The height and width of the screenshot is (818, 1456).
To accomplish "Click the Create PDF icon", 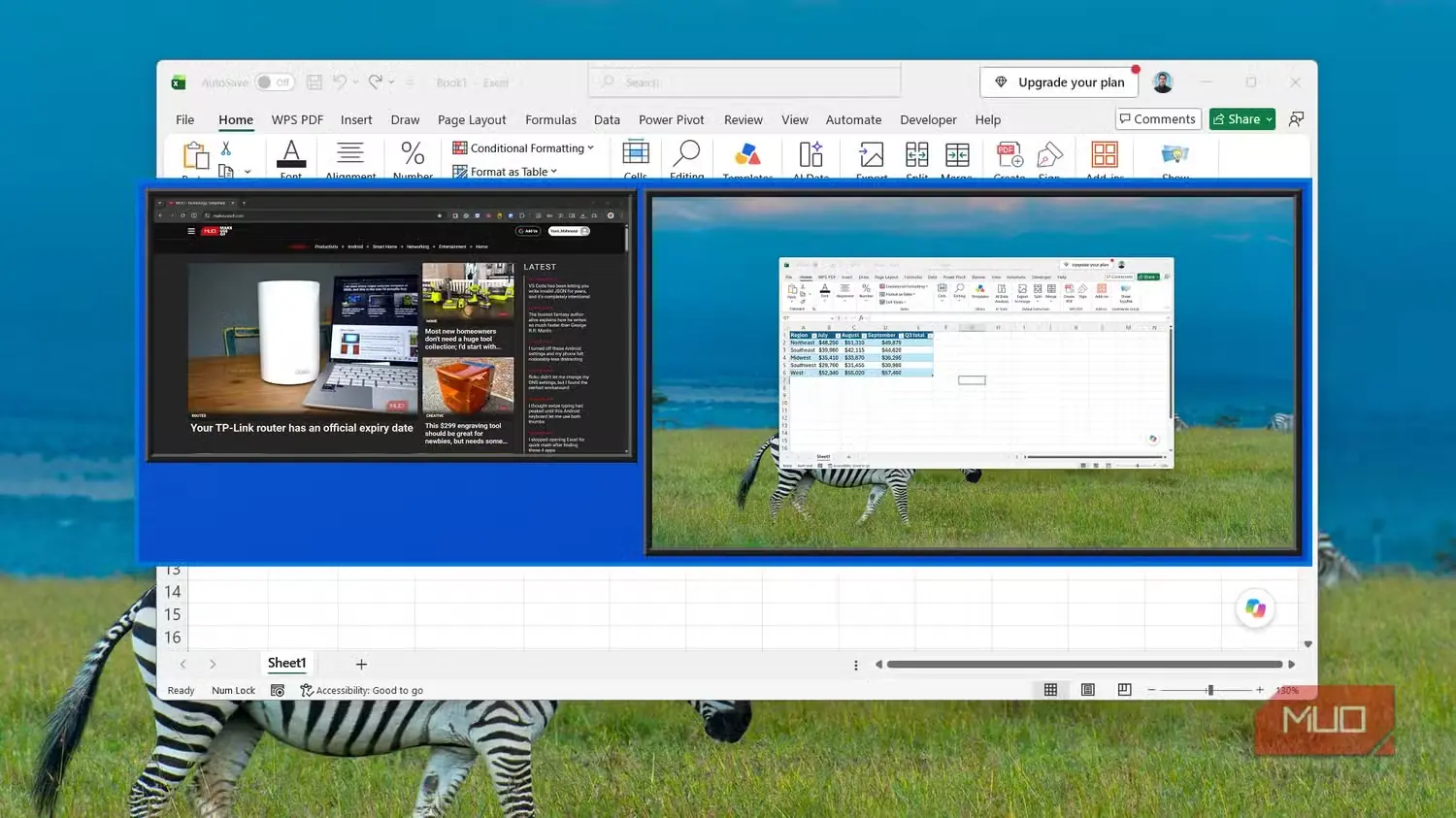I will pyautogui.click(x=1009, y=154).
